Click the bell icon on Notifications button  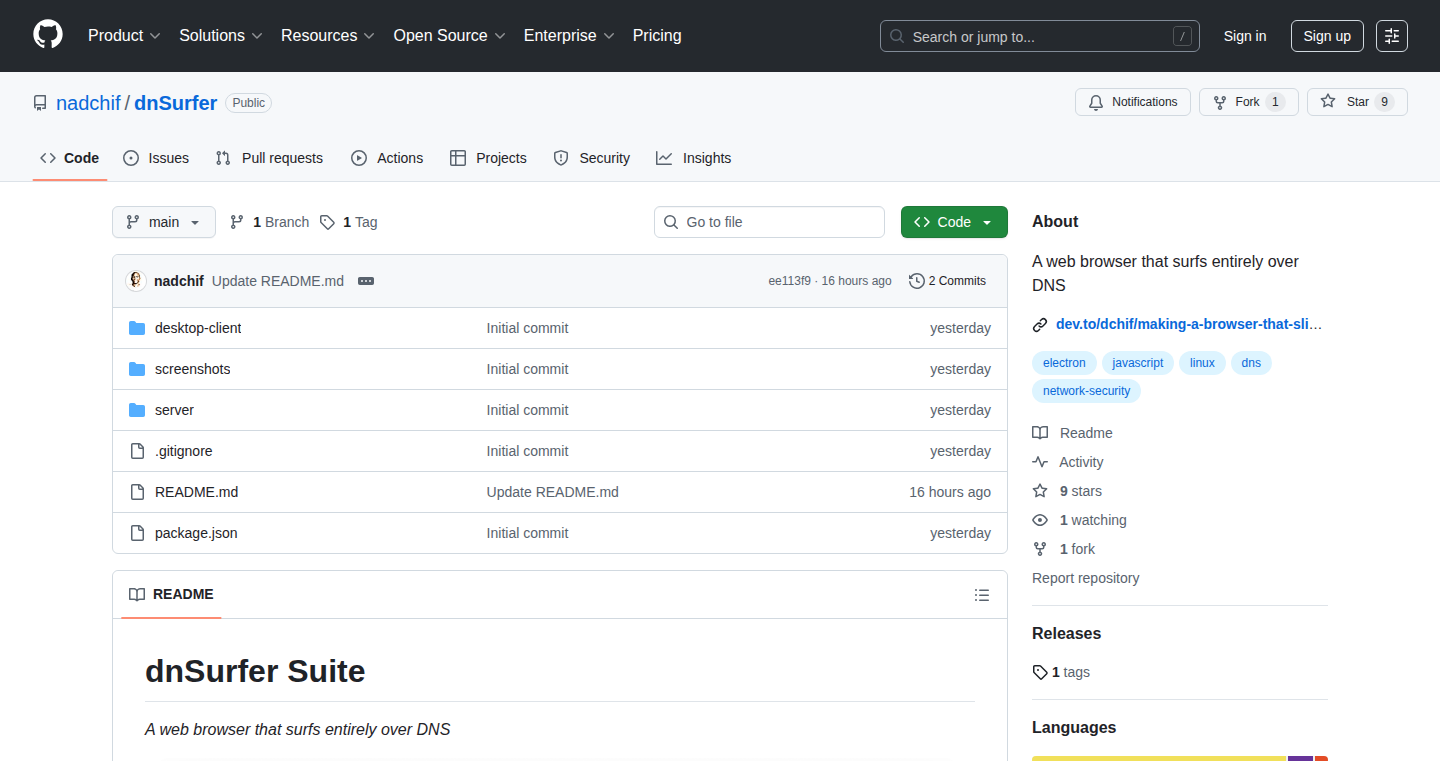tap(1096, 102)
